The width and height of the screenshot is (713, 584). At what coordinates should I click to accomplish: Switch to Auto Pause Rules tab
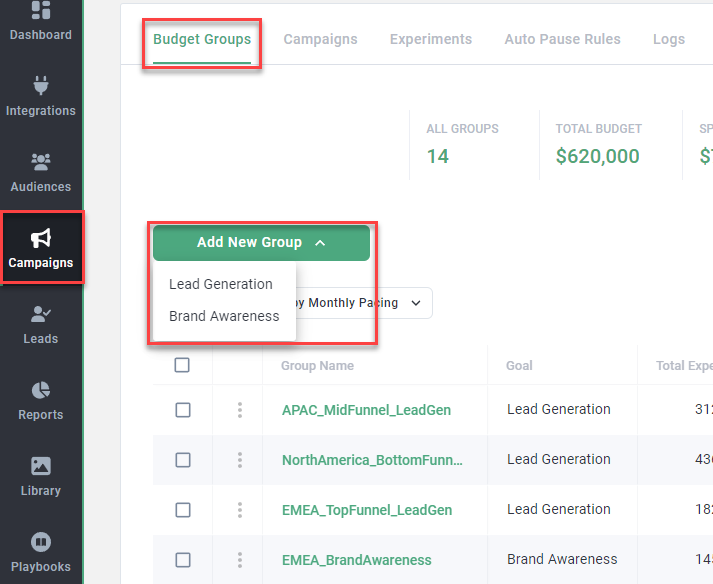562,39
